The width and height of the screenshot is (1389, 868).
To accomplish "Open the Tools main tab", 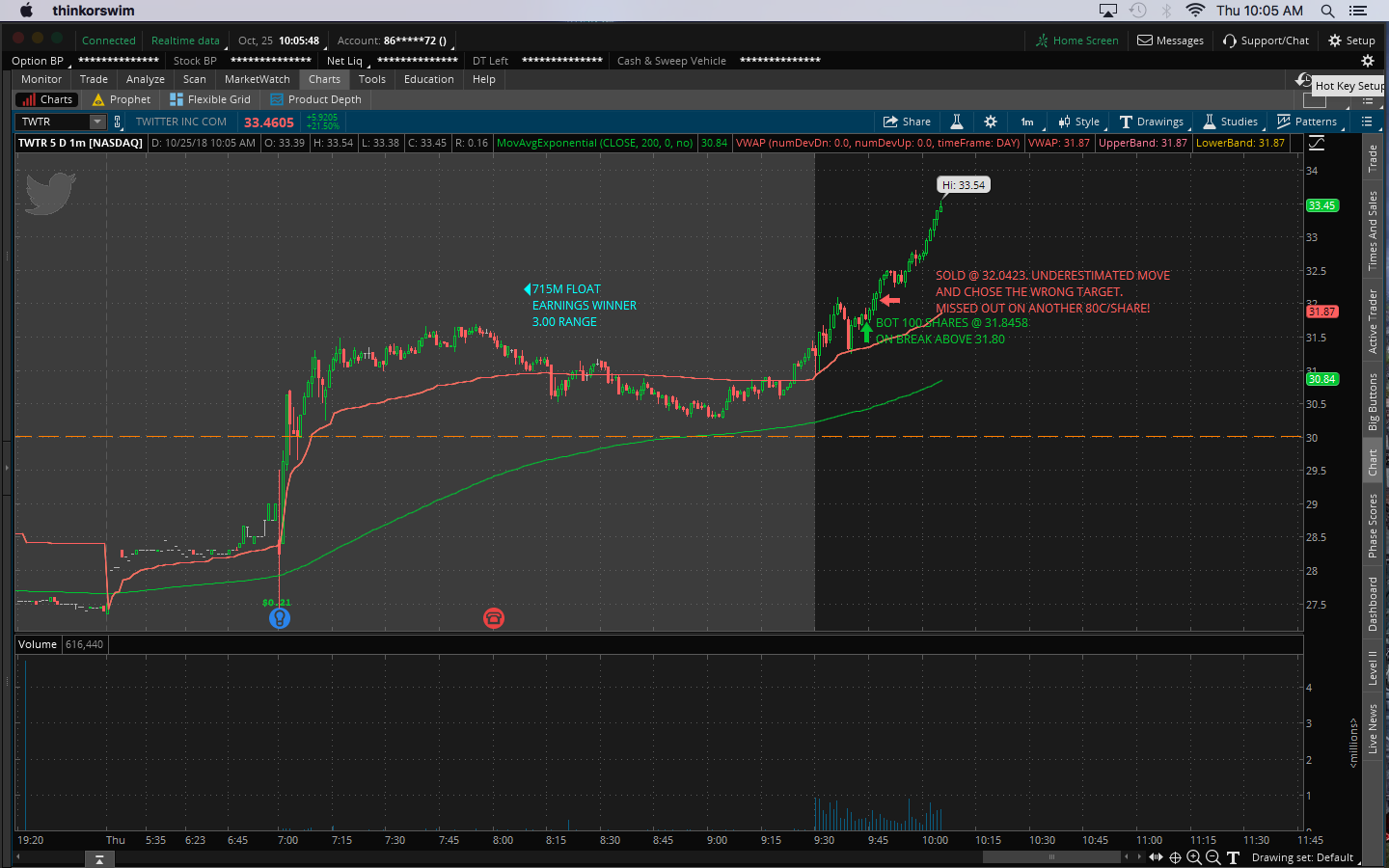I will click(x=372, y=79).
